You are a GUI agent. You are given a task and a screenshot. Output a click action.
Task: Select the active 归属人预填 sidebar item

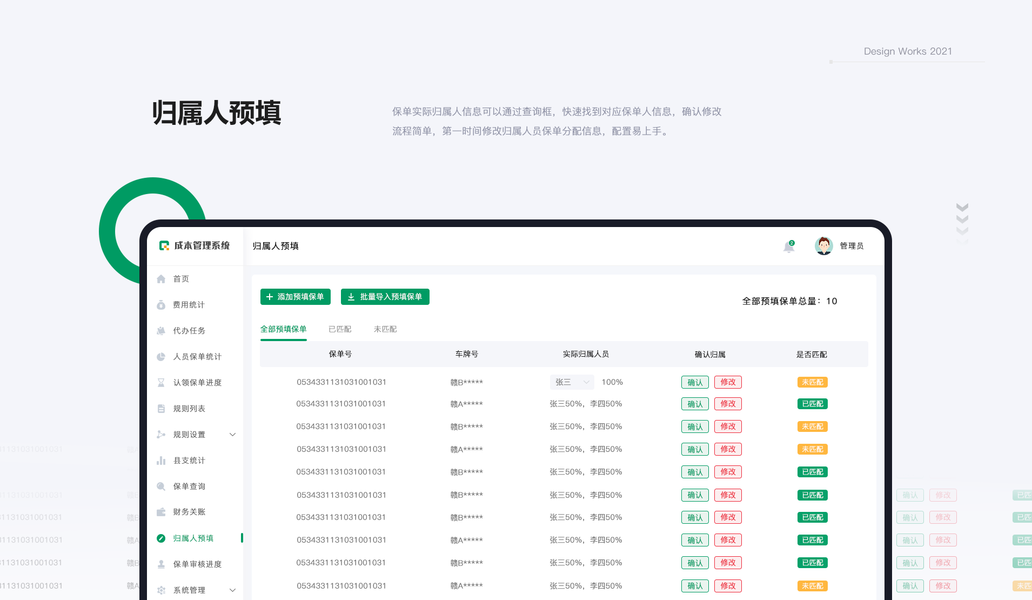[x=194, y=538]
